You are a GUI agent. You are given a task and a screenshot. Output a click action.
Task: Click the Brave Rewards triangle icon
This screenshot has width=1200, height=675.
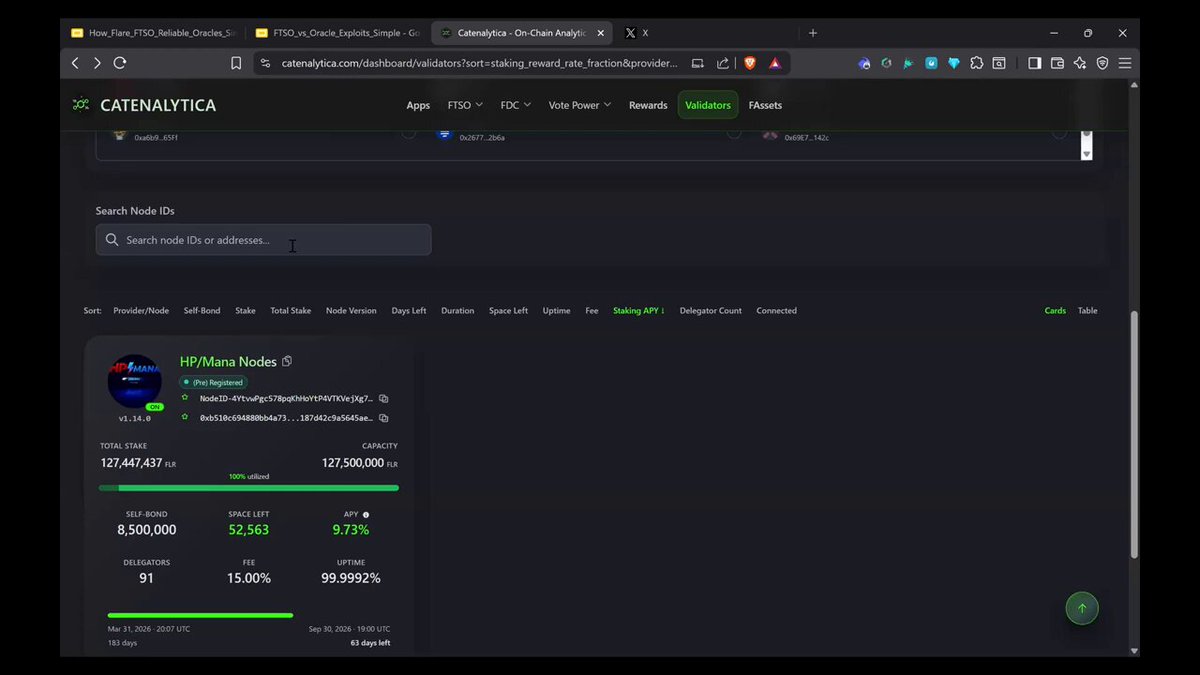(x=775, y=63)
